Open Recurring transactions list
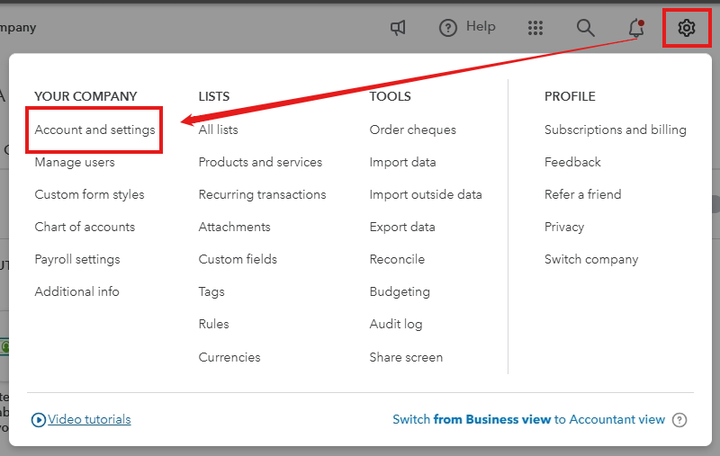 click(x=262, y=194)
